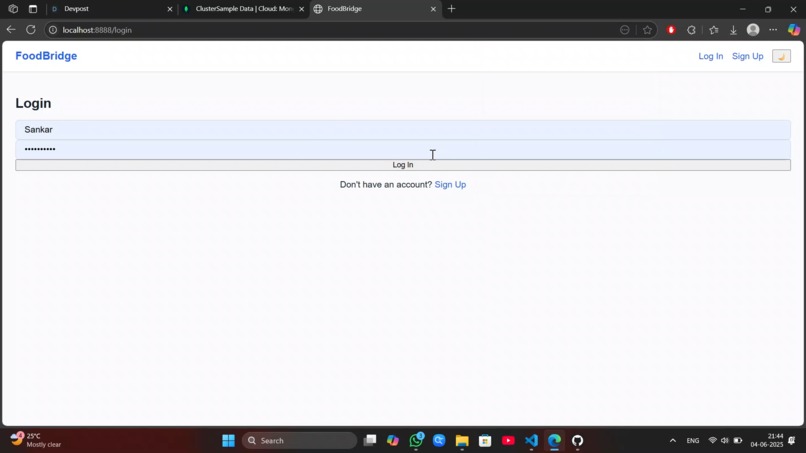Focus the username field containing Sankar
Screen dimensions: 806x453
[x=403, y=130]
